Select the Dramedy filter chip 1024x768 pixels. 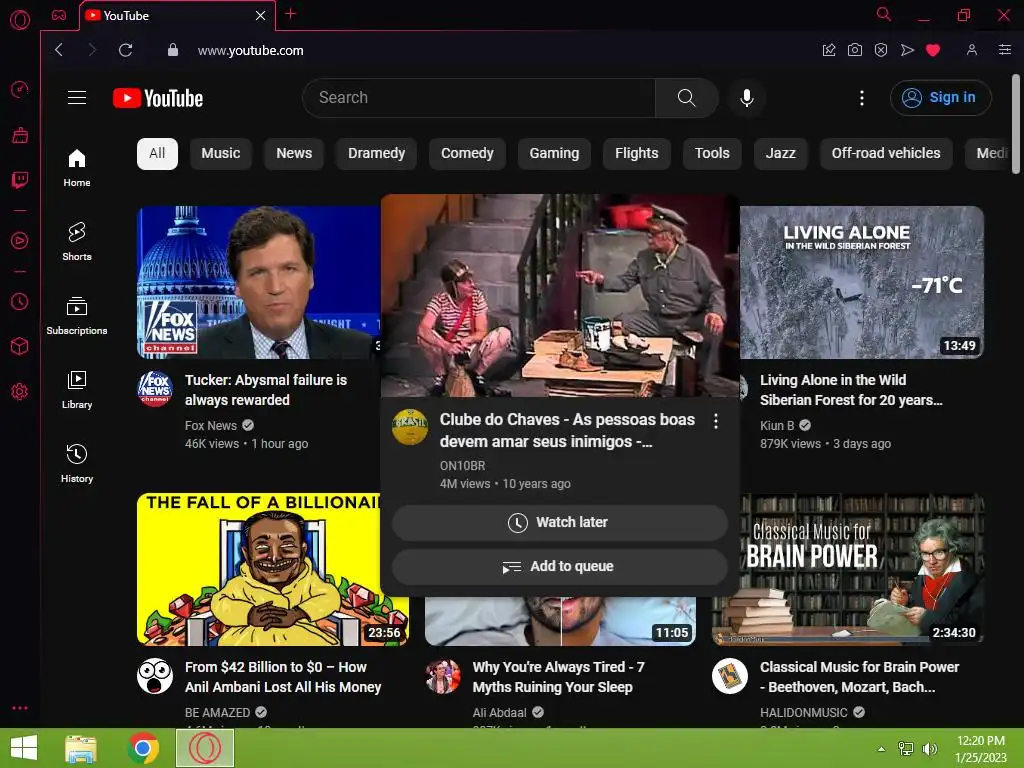(376, 153)
